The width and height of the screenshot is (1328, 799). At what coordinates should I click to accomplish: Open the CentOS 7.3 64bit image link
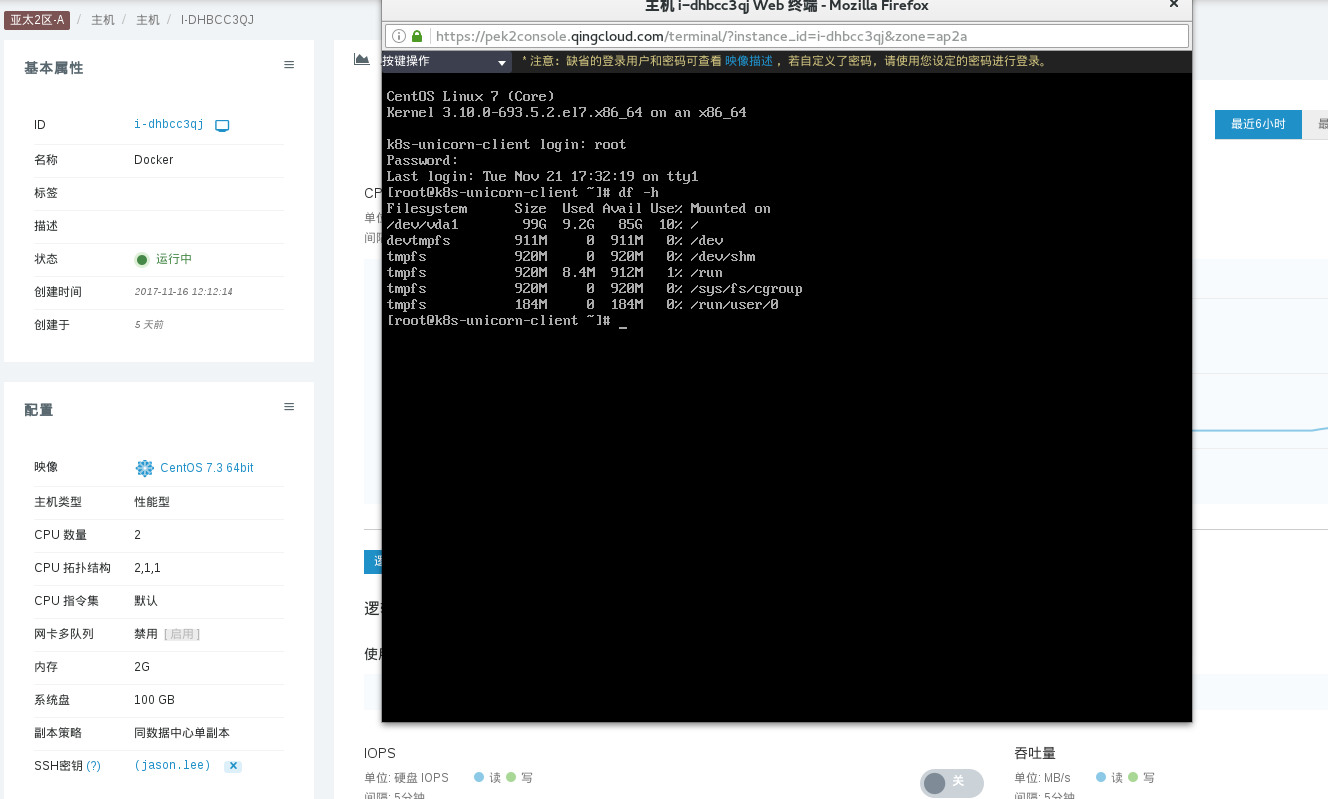point(206,468)
